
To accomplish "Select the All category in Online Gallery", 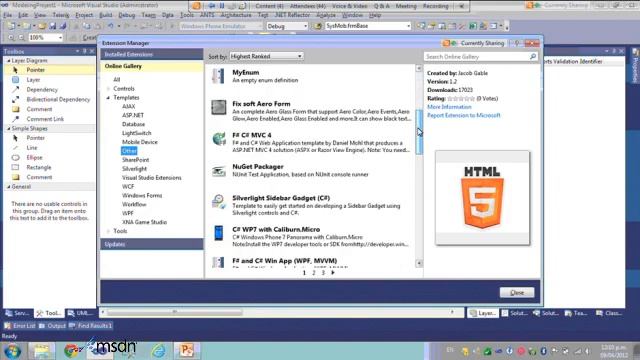I will point(117,80).
